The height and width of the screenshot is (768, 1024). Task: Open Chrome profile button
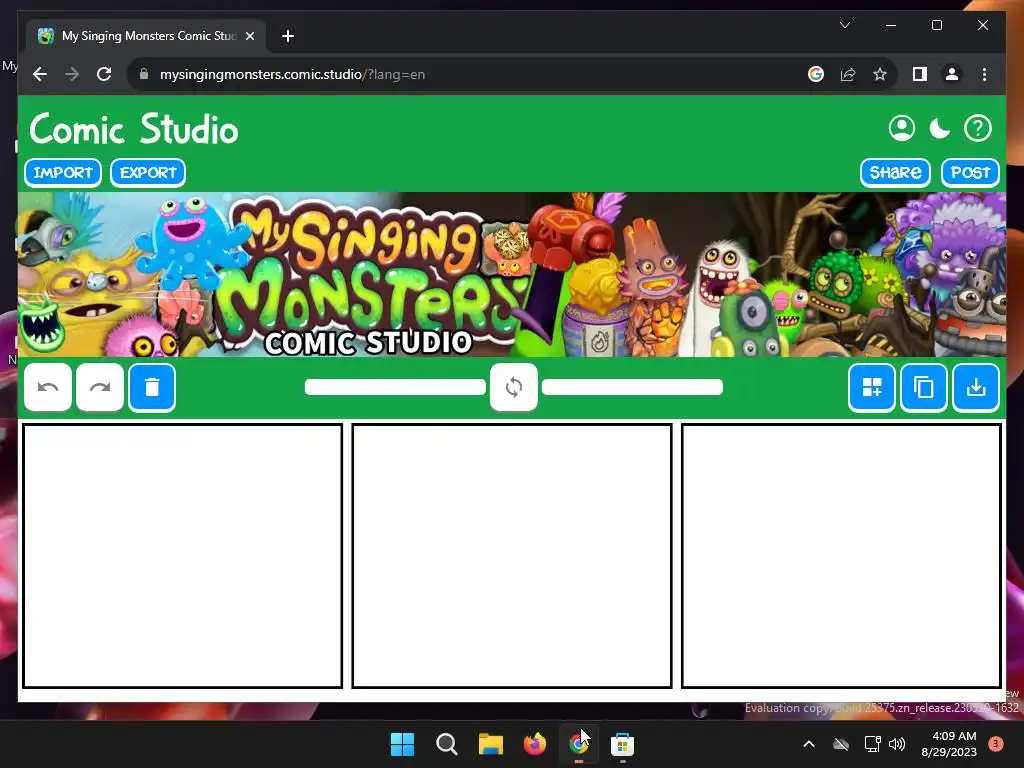[x=952, y=74]
